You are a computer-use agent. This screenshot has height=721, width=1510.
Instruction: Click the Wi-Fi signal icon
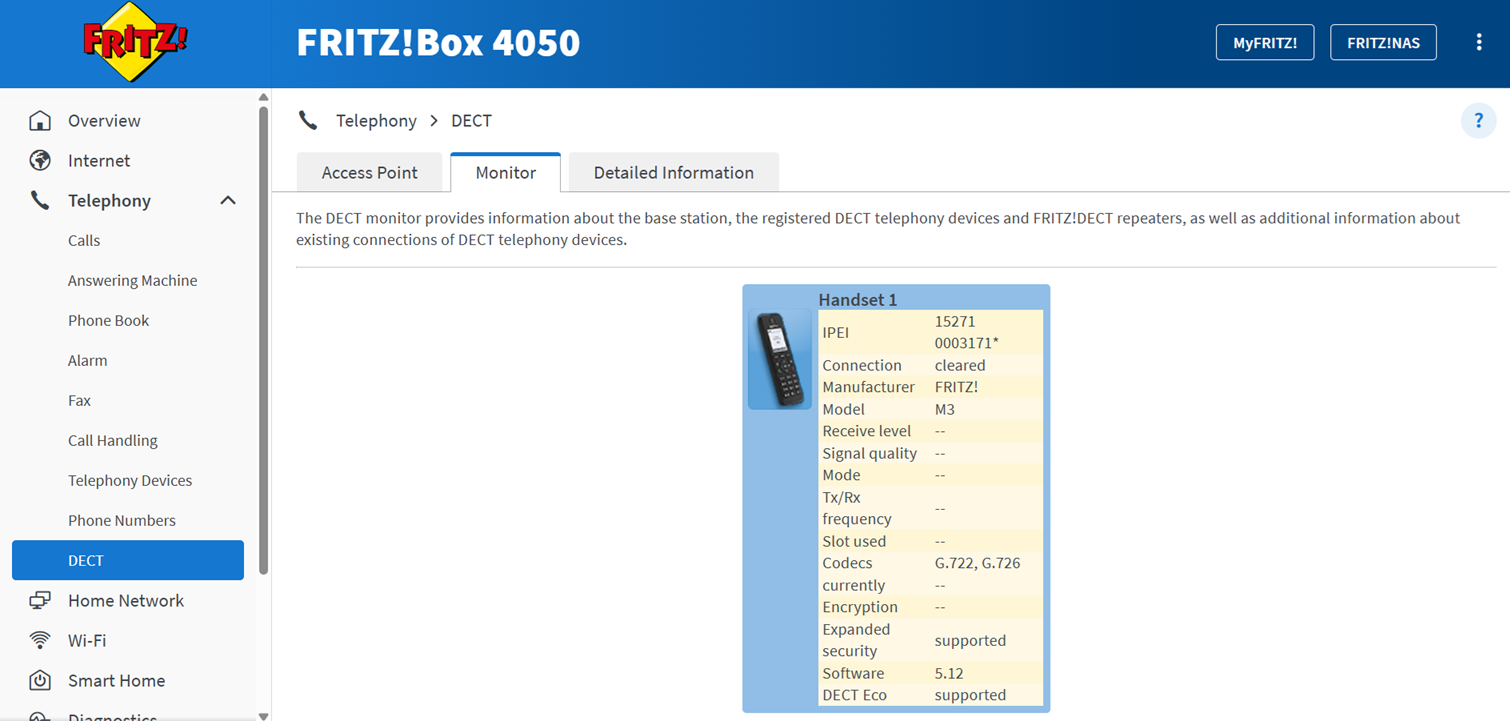40,641
